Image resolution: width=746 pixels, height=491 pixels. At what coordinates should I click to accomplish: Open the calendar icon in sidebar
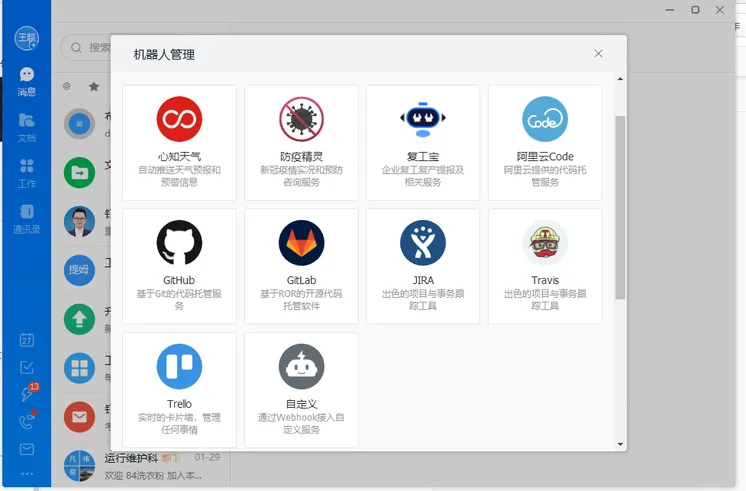point(27,340)
